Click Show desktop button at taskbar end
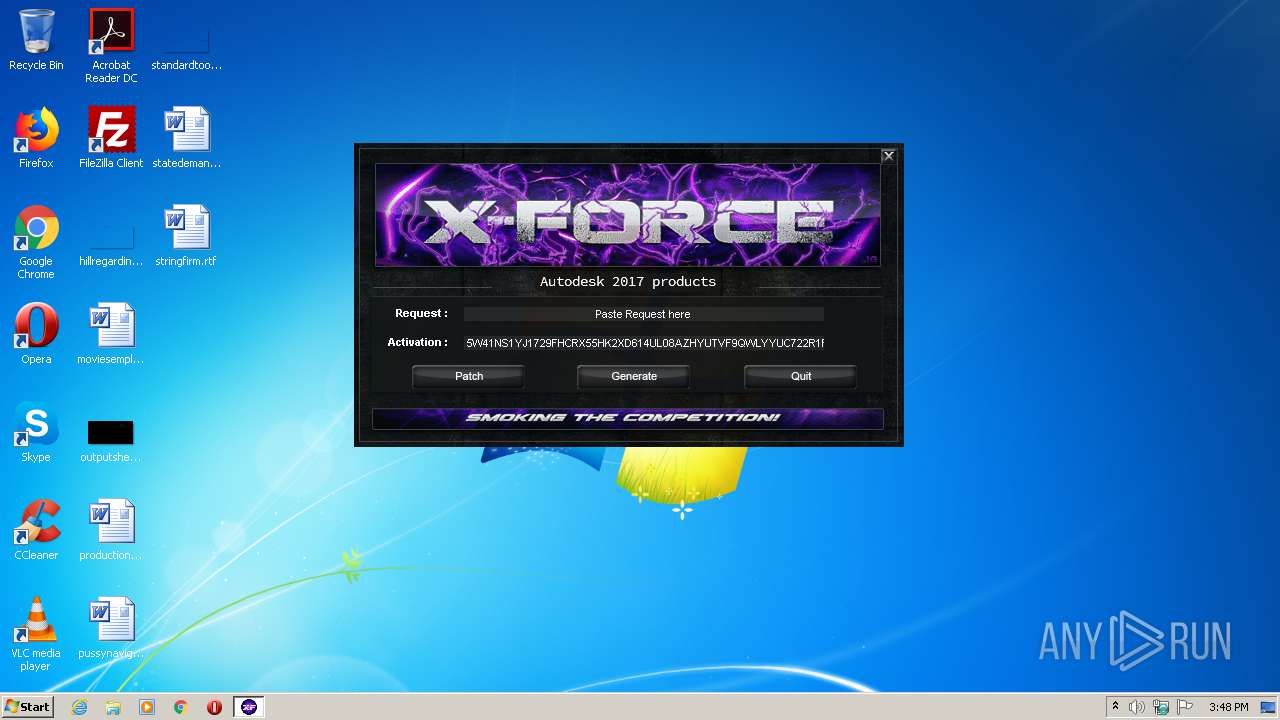 [1269, 707]
